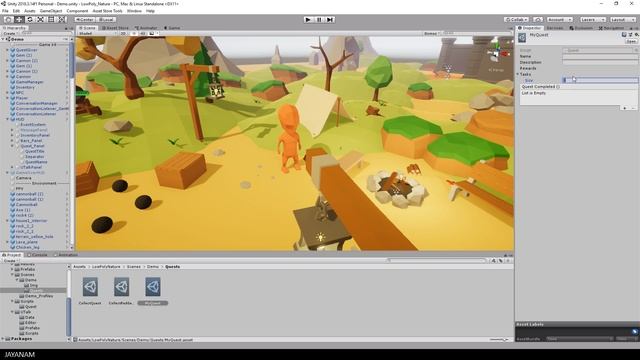Select the MyQuest asset thumbnail

point(153,287)
